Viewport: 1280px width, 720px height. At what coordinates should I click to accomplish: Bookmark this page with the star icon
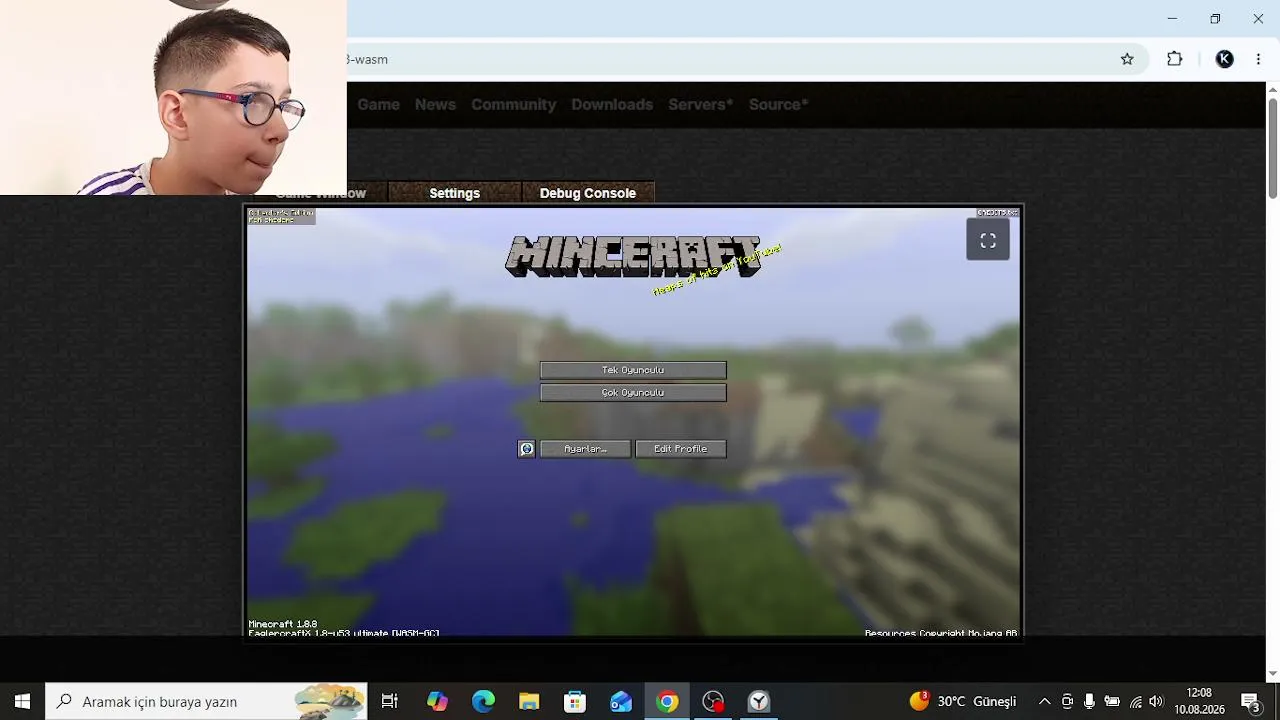pyautogui.click(x=1127, y=59)
